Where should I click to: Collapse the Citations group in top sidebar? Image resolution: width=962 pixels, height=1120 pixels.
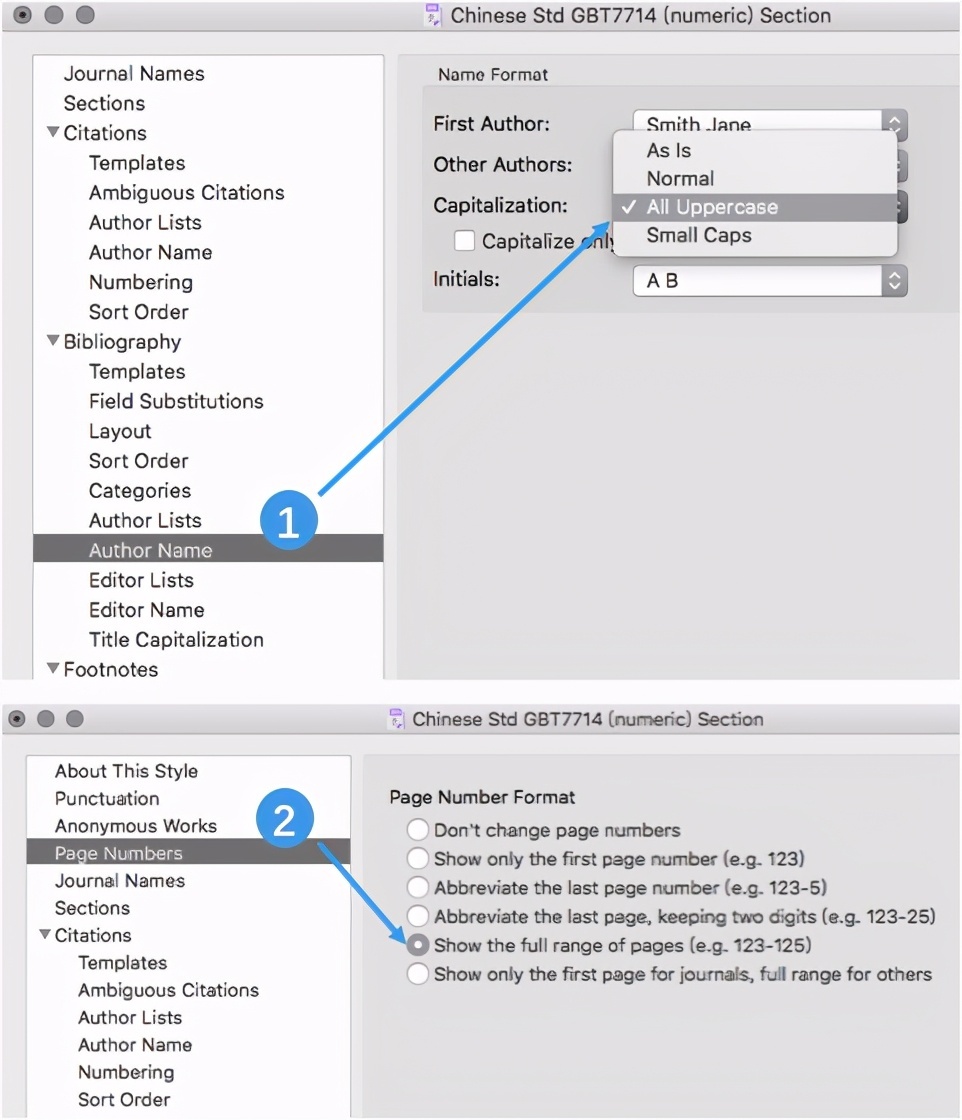point(53,133)
